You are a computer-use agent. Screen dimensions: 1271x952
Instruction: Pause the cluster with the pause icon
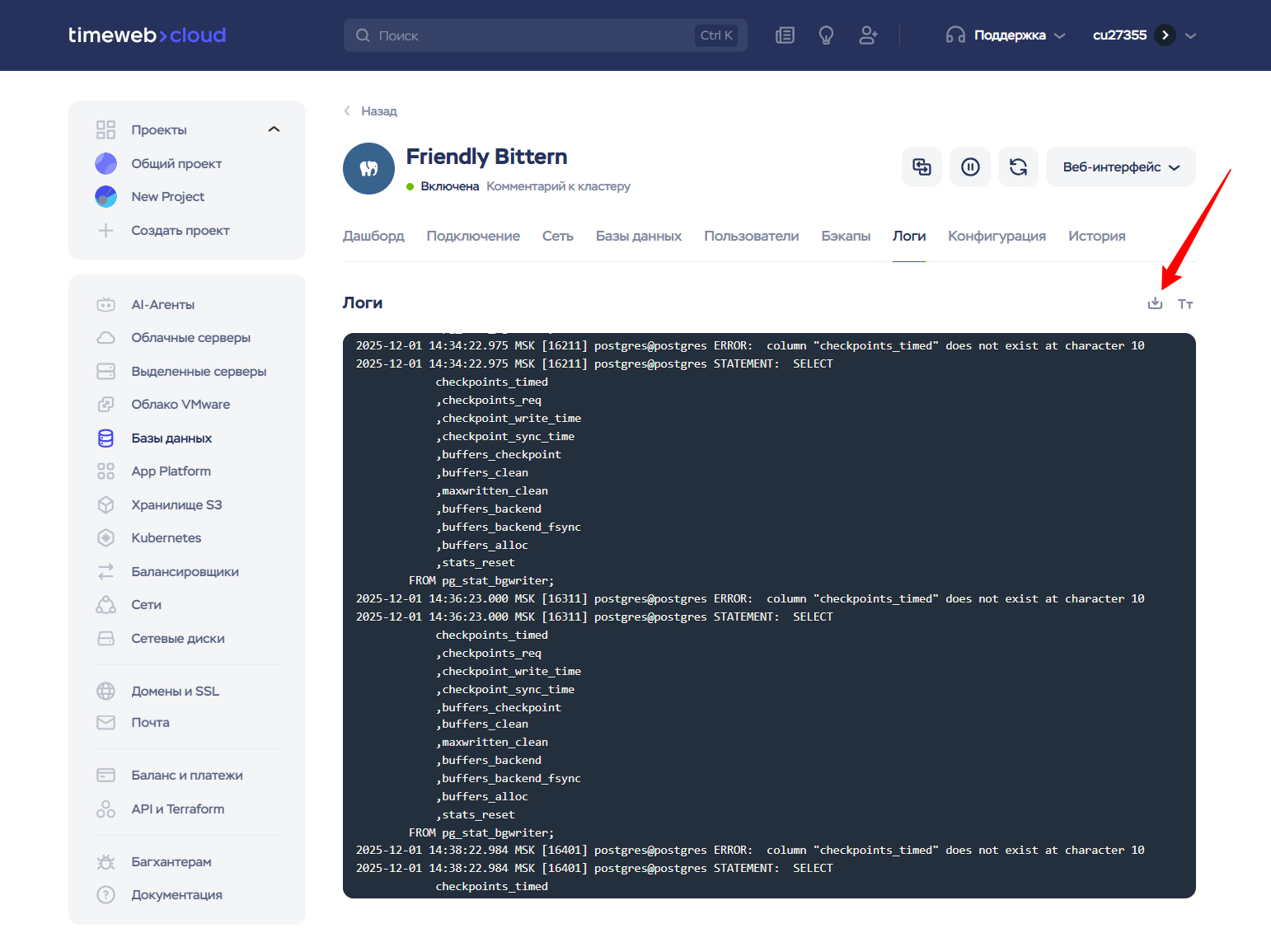coord(970,167)
